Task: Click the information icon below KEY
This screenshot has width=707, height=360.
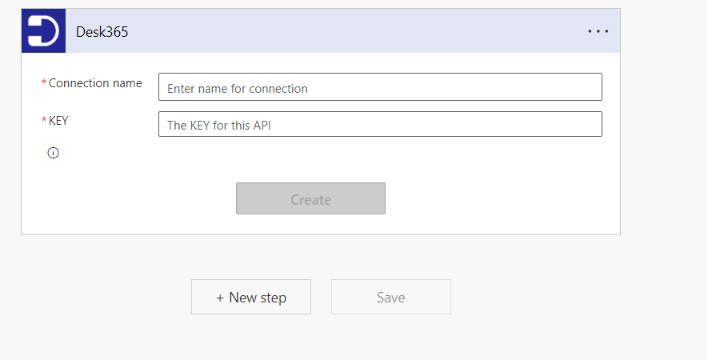Action: (x=53, y=153)
